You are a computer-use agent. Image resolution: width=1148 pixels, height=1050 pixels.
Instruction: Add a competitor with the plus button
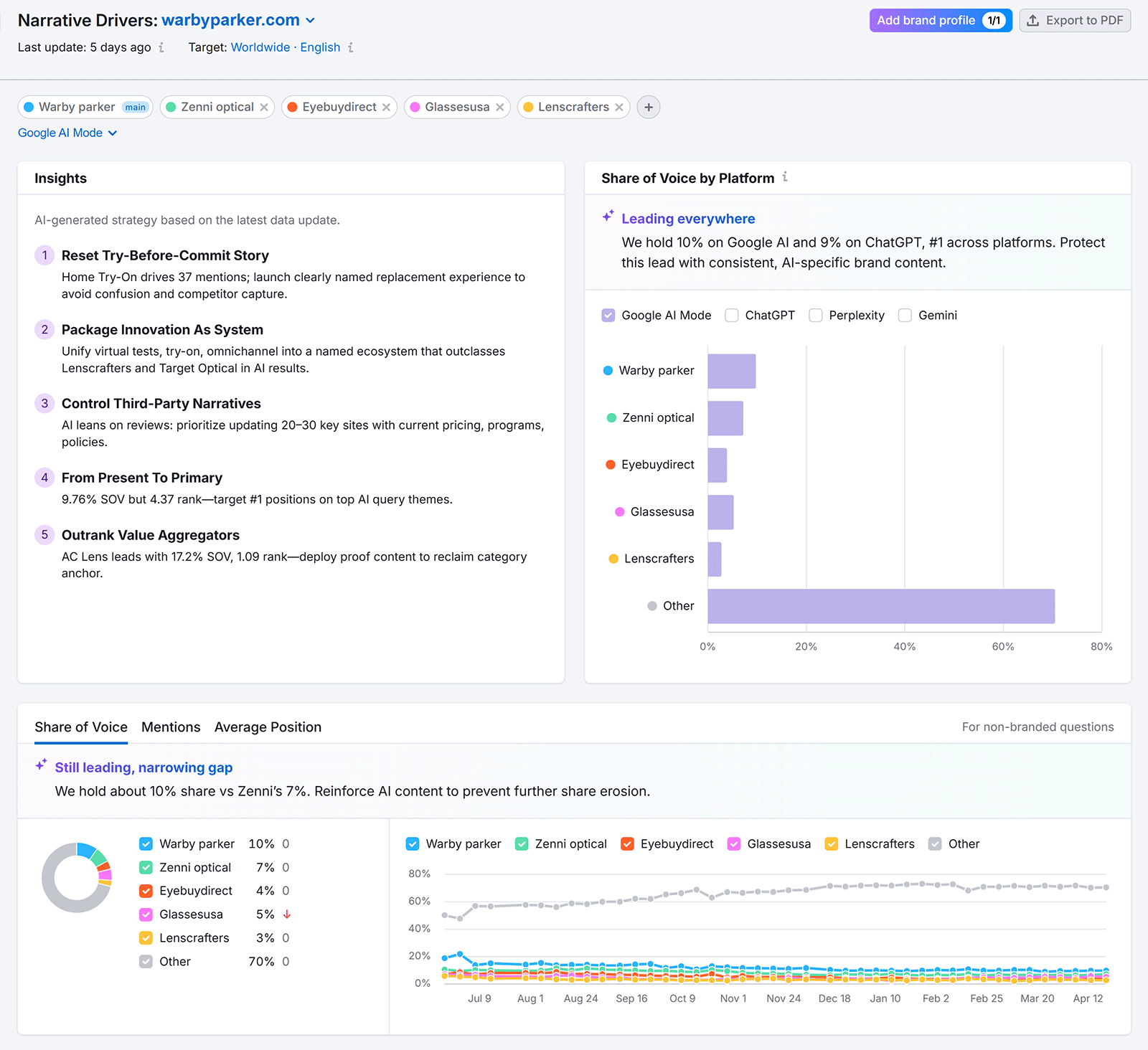pyautogui.click(x=649, y=107)
